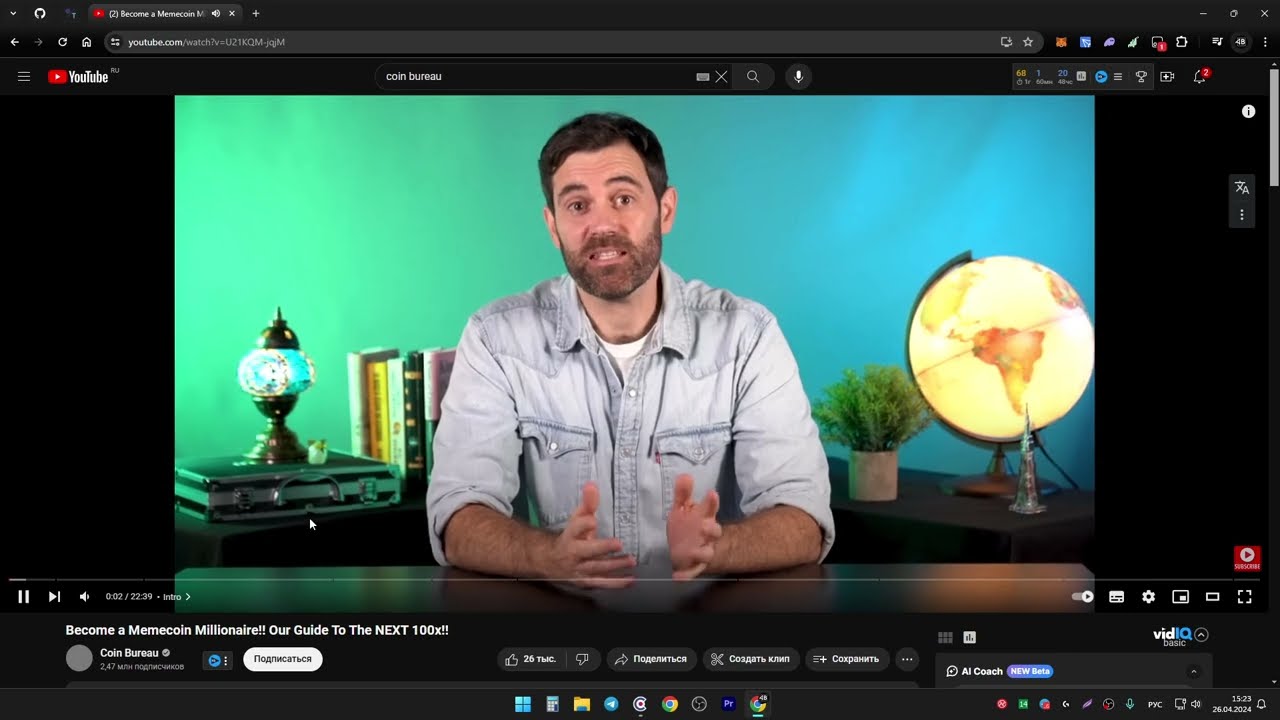Open vidIQ trophy achievements

pyautogui.click(x=1141, y=76)
